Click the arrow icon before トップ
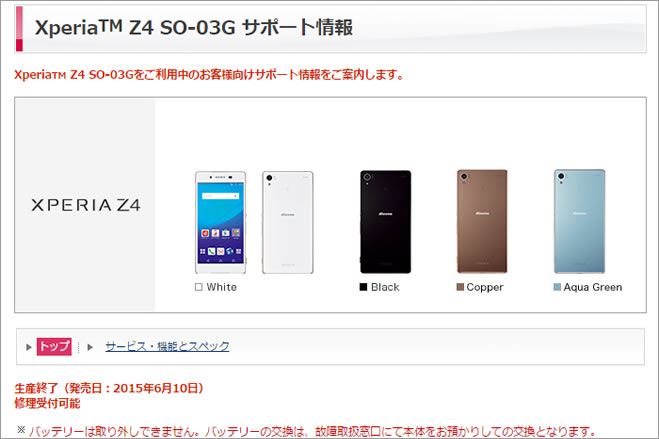 pos(29,347)
